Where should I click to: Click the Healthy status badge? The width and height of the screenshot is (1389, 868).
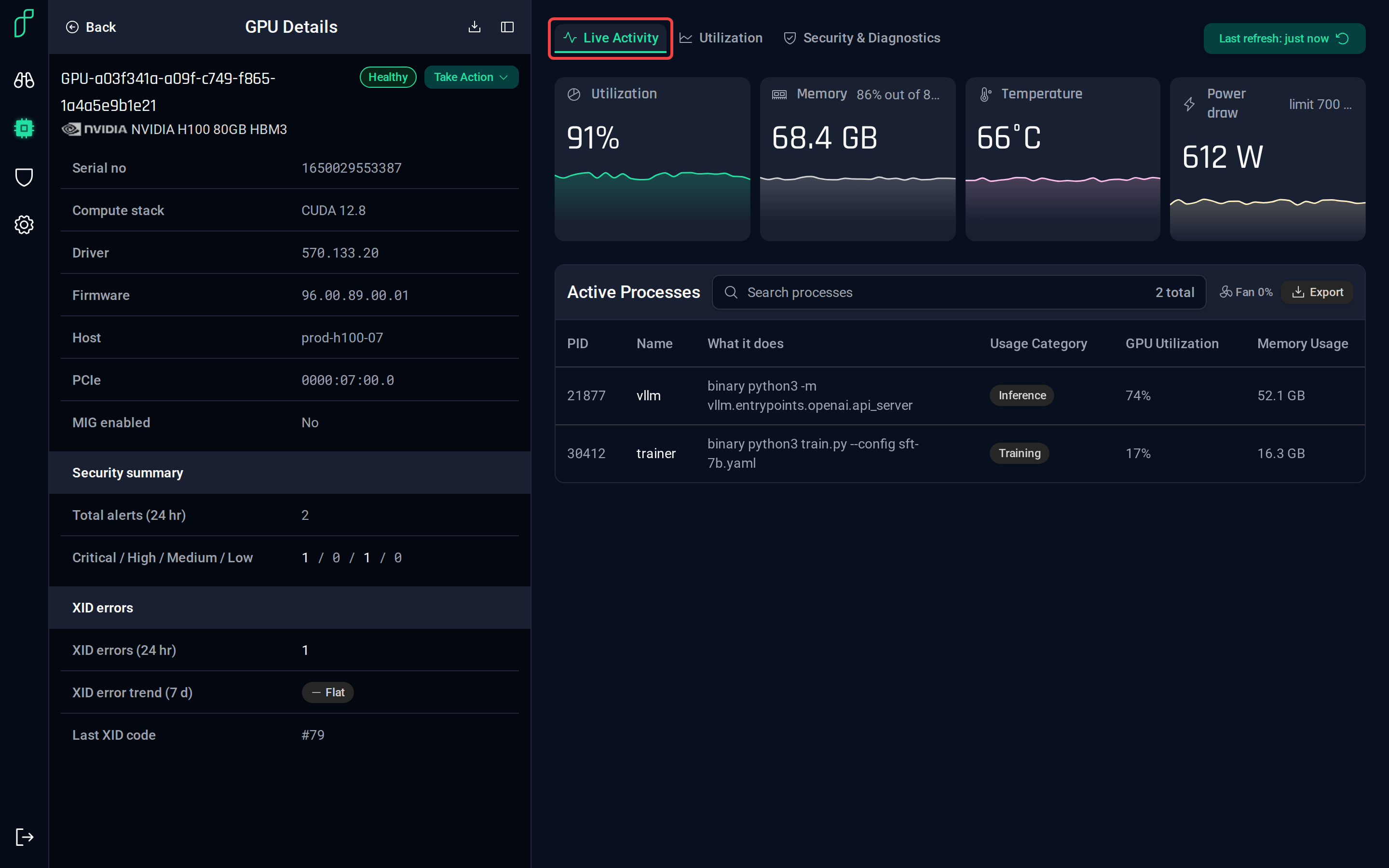388,77
